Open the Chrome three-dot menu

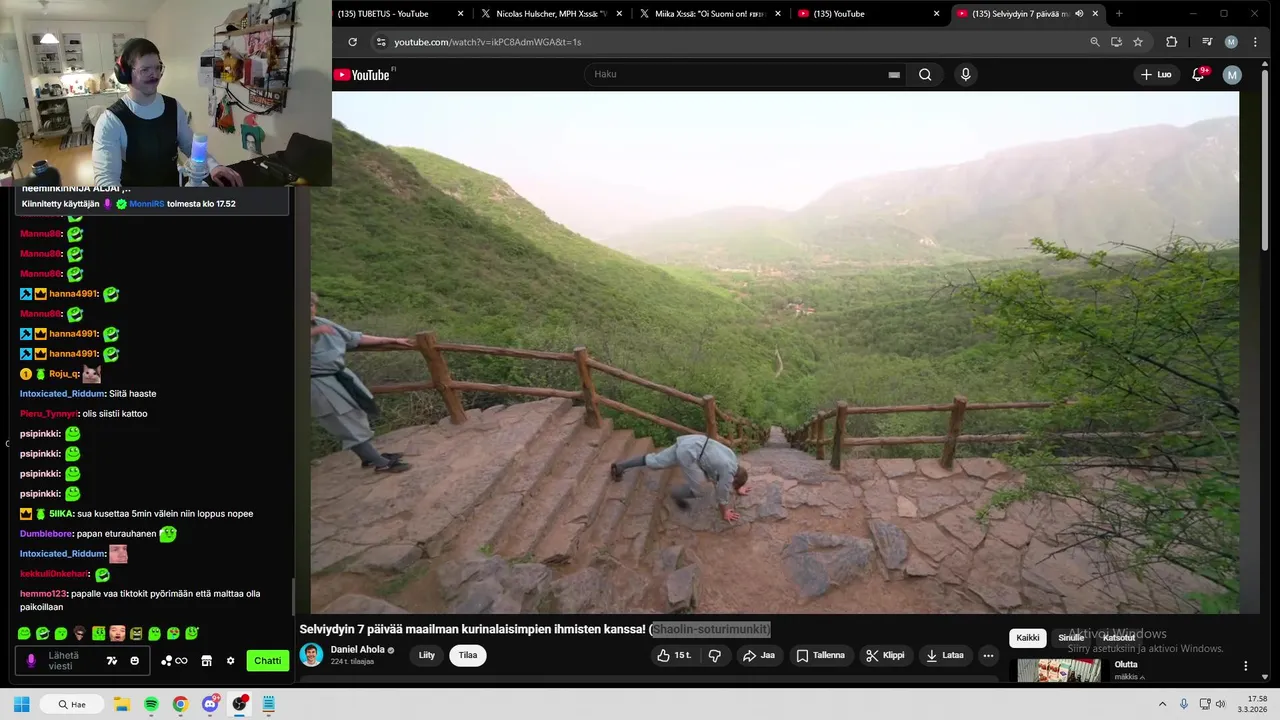click(1255, 42)
